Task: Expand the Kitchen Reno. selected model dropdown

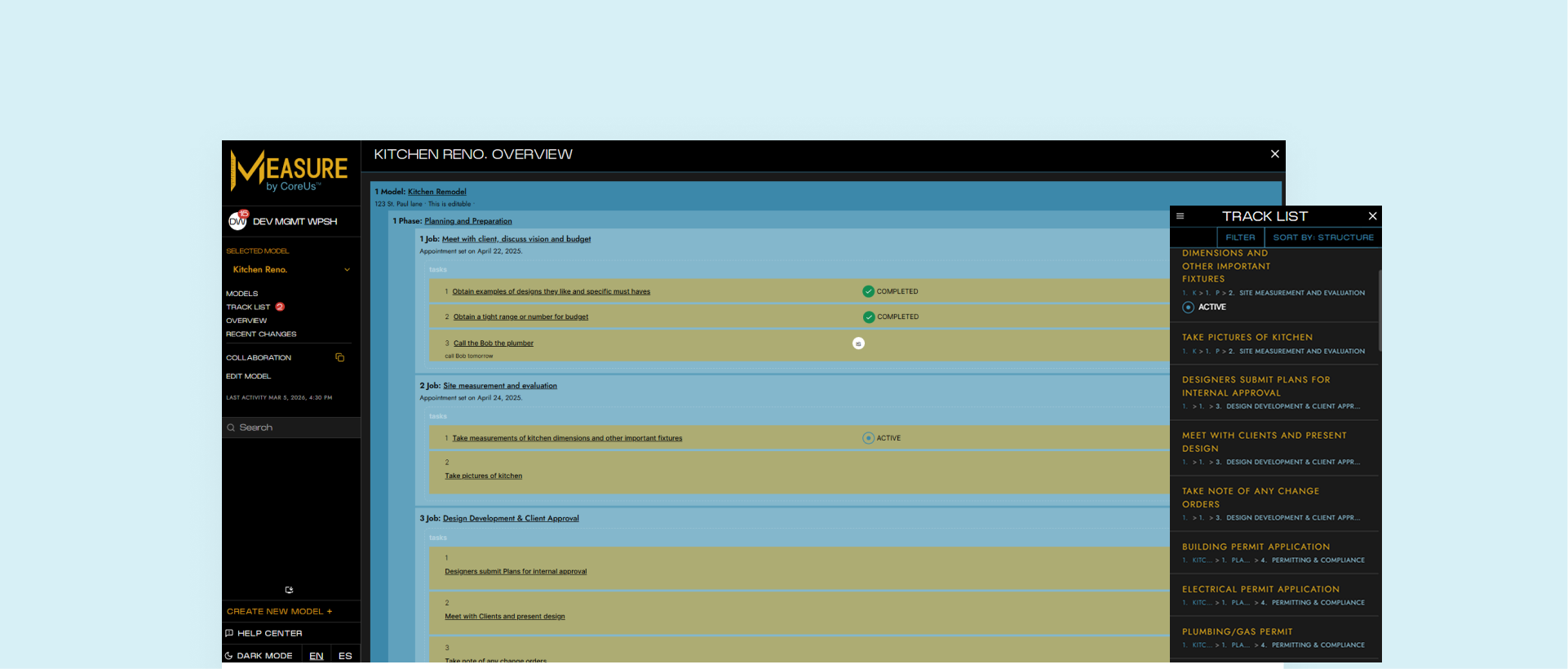Action: (347, 270)
